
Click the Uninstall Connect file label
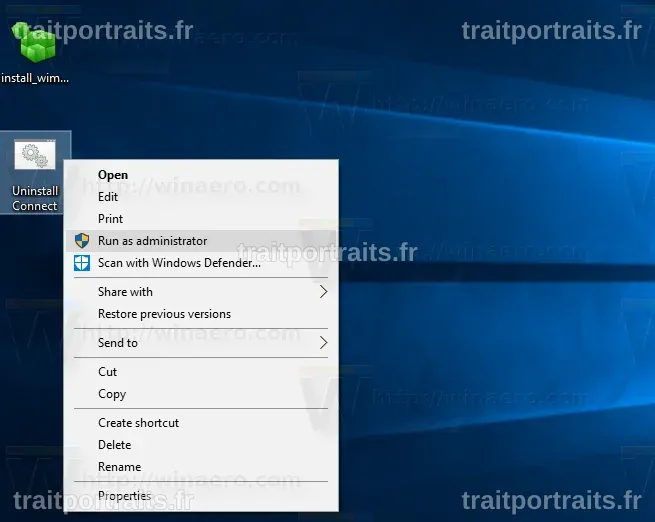click(35, 198)
